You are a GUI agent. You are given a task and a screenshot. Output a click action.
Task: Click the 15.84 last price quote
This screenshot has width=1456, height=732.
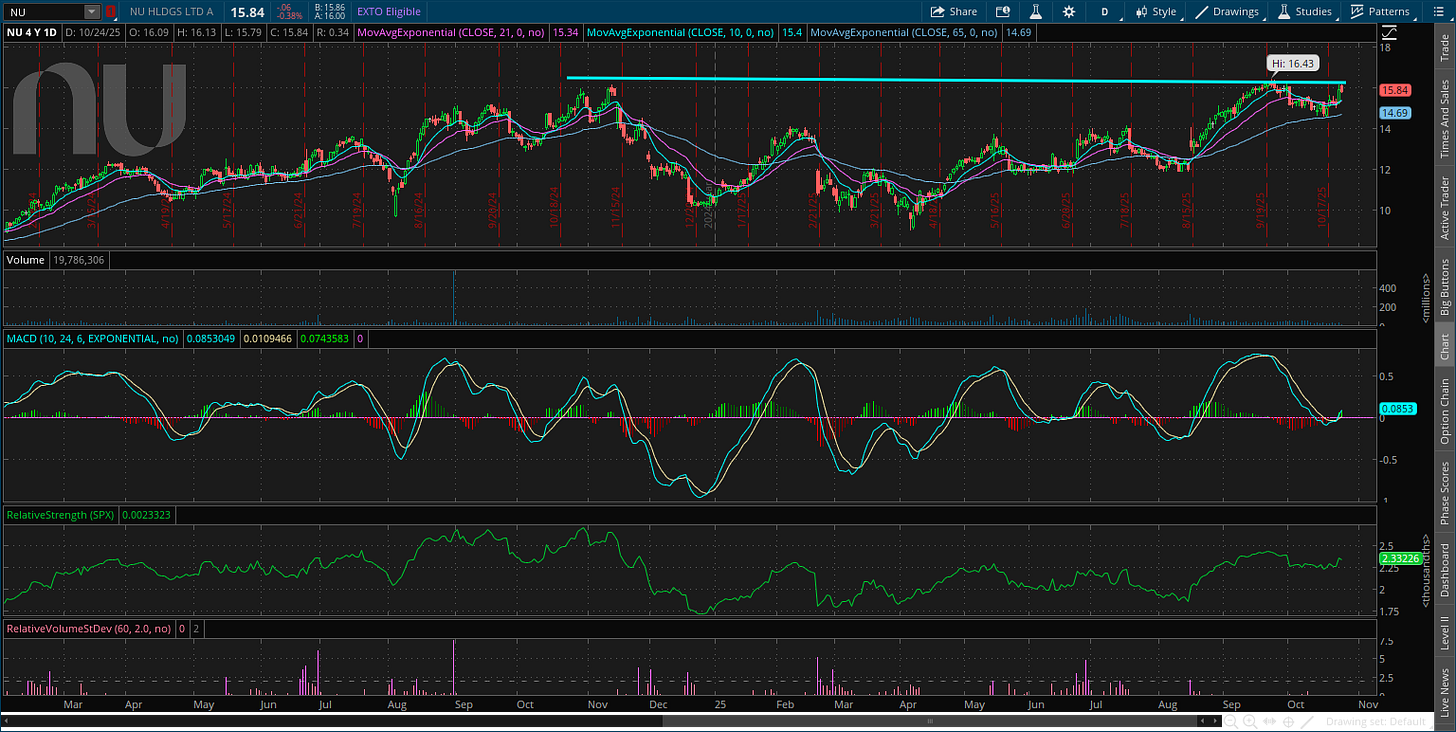point(245,12)
